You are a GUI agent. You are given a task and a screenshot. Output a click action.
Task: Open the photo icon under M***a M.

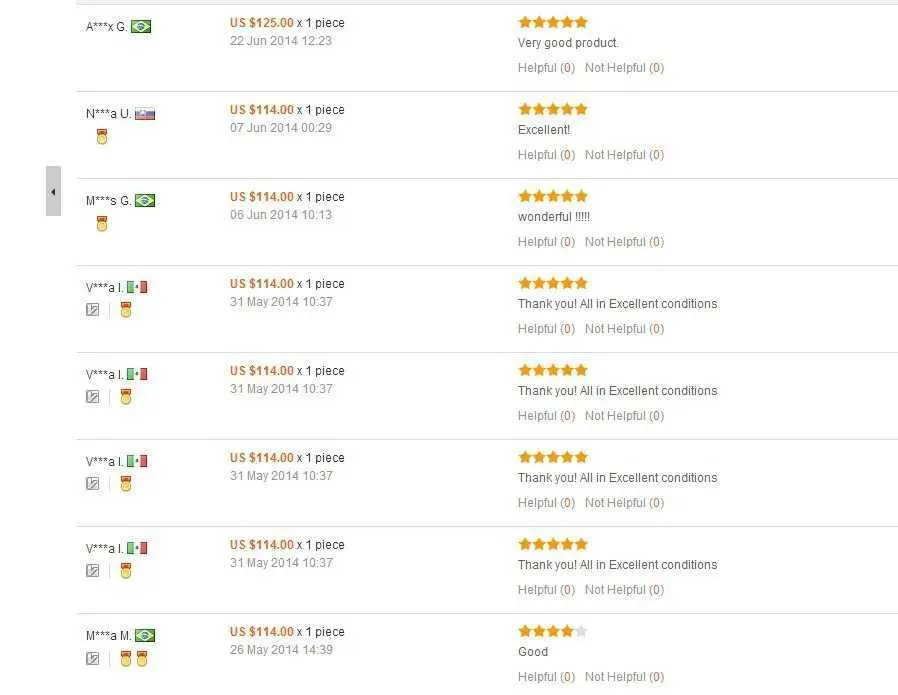point(93,659)
